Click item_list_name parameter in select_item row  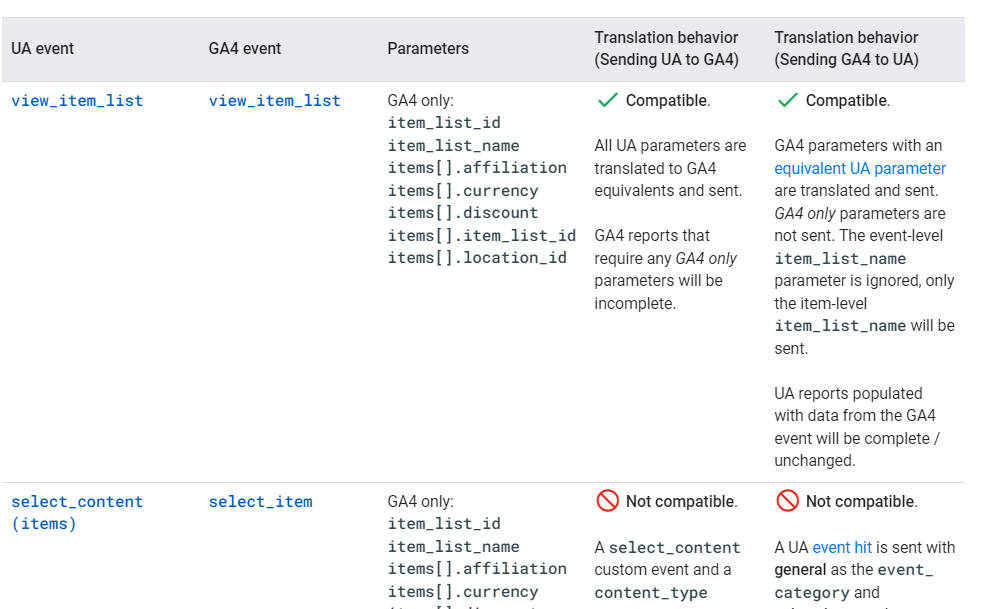tap(454, 547)
